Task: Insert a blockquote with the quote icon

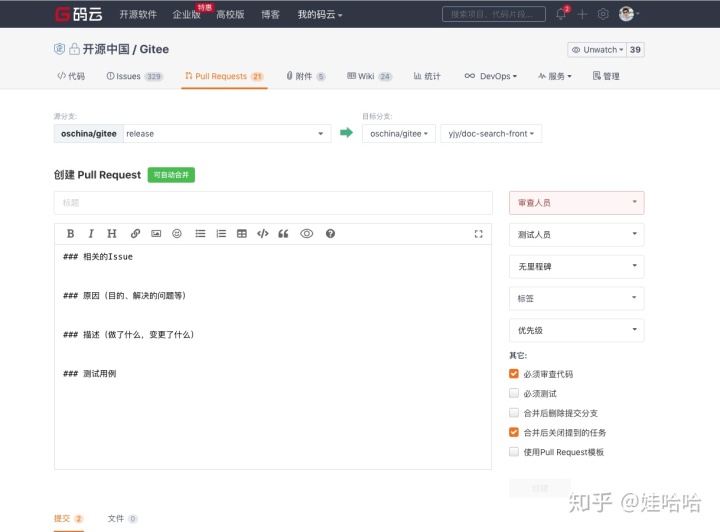Action: (283, 234)
